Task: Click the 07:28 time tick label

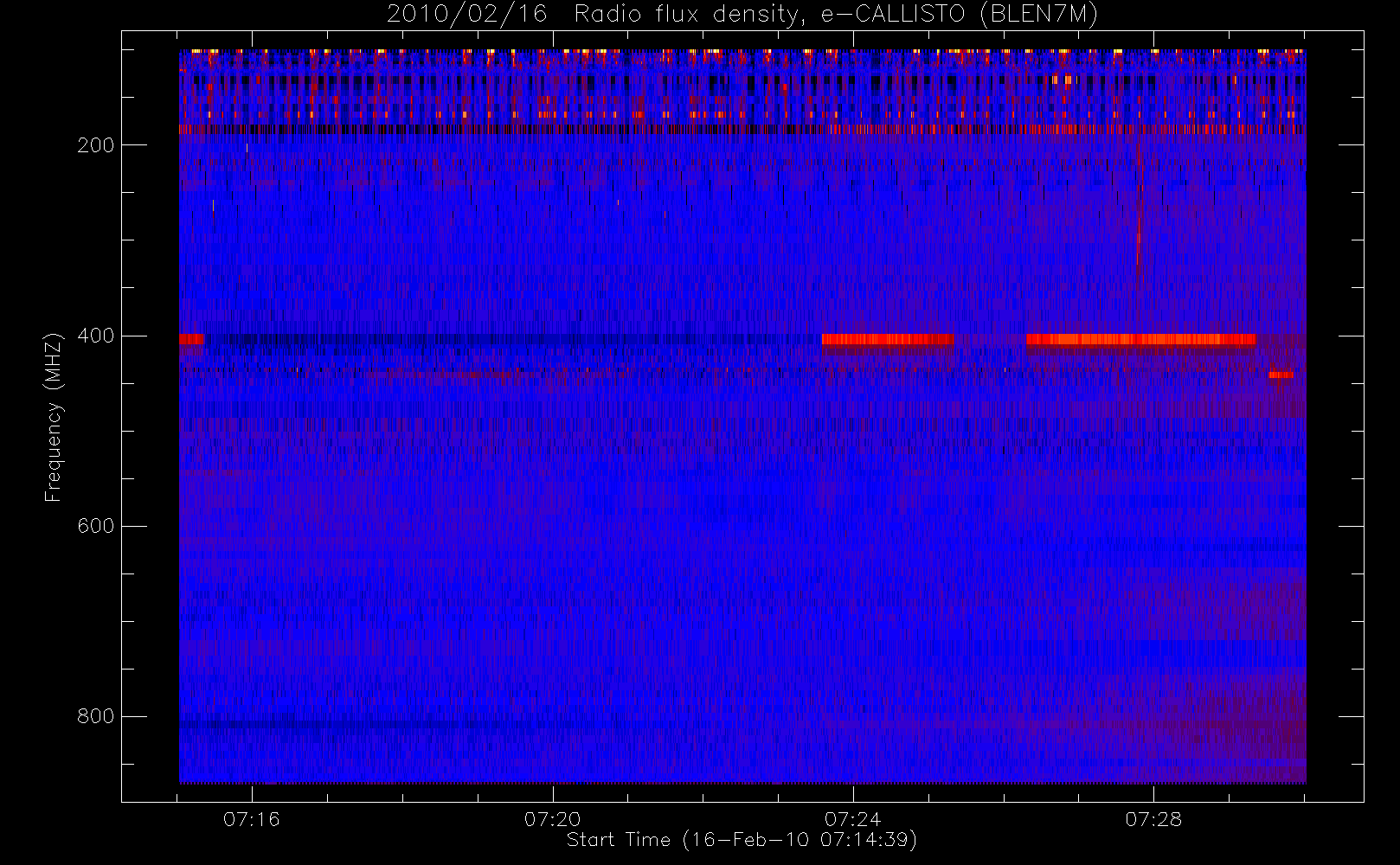Action: tap(1153, 818)
